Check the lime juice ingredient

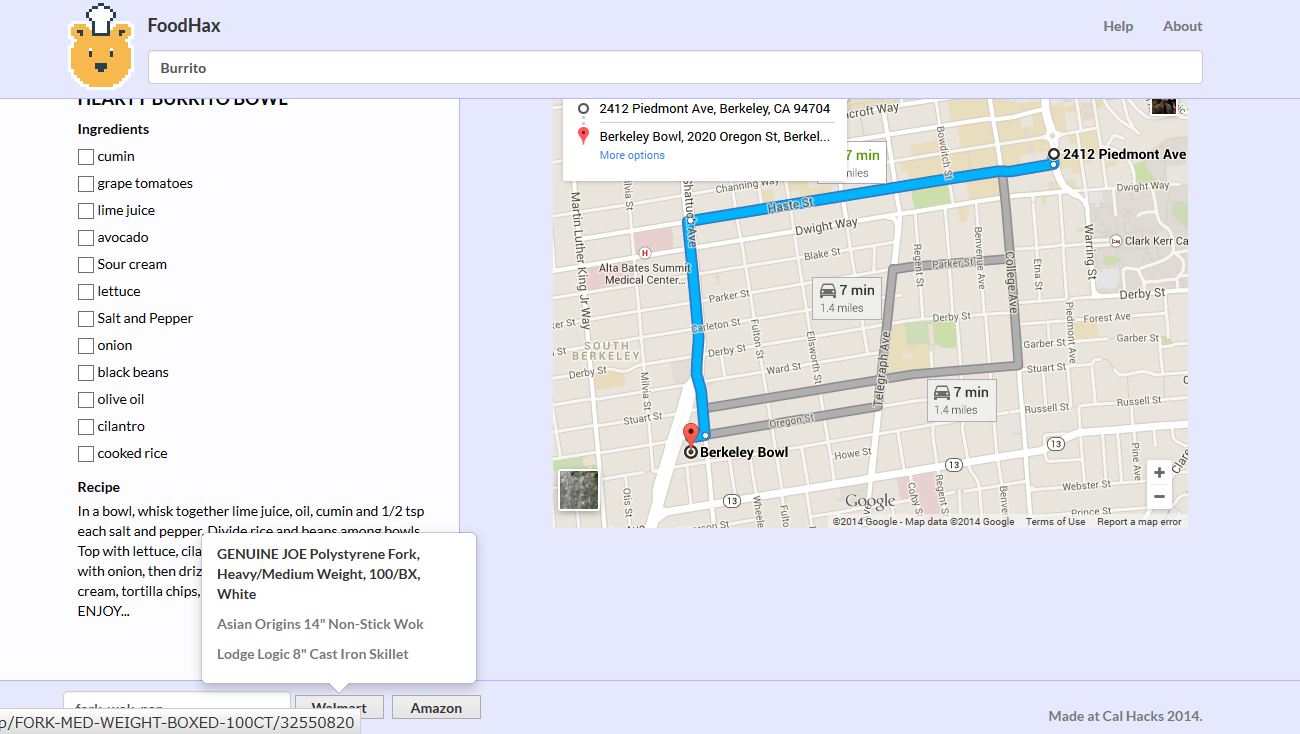pyautogui.click(x=86, y=211)
